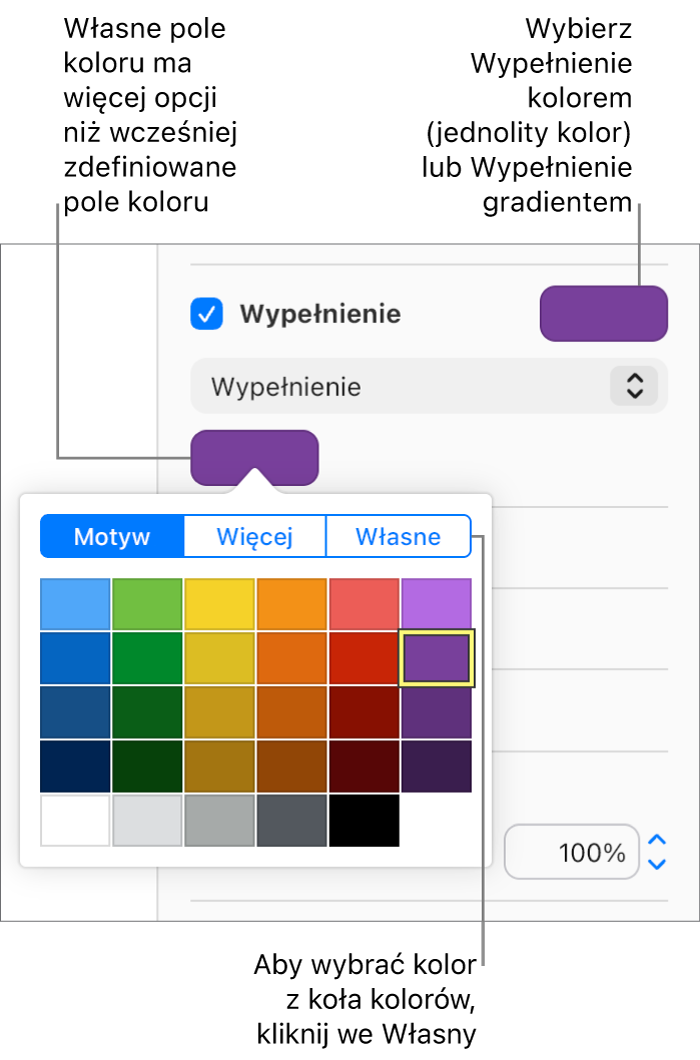Viewport: 700px width, 1060px height.
Task: Open the Wypełnienie fill type dropdown
Action: (428, 386)
